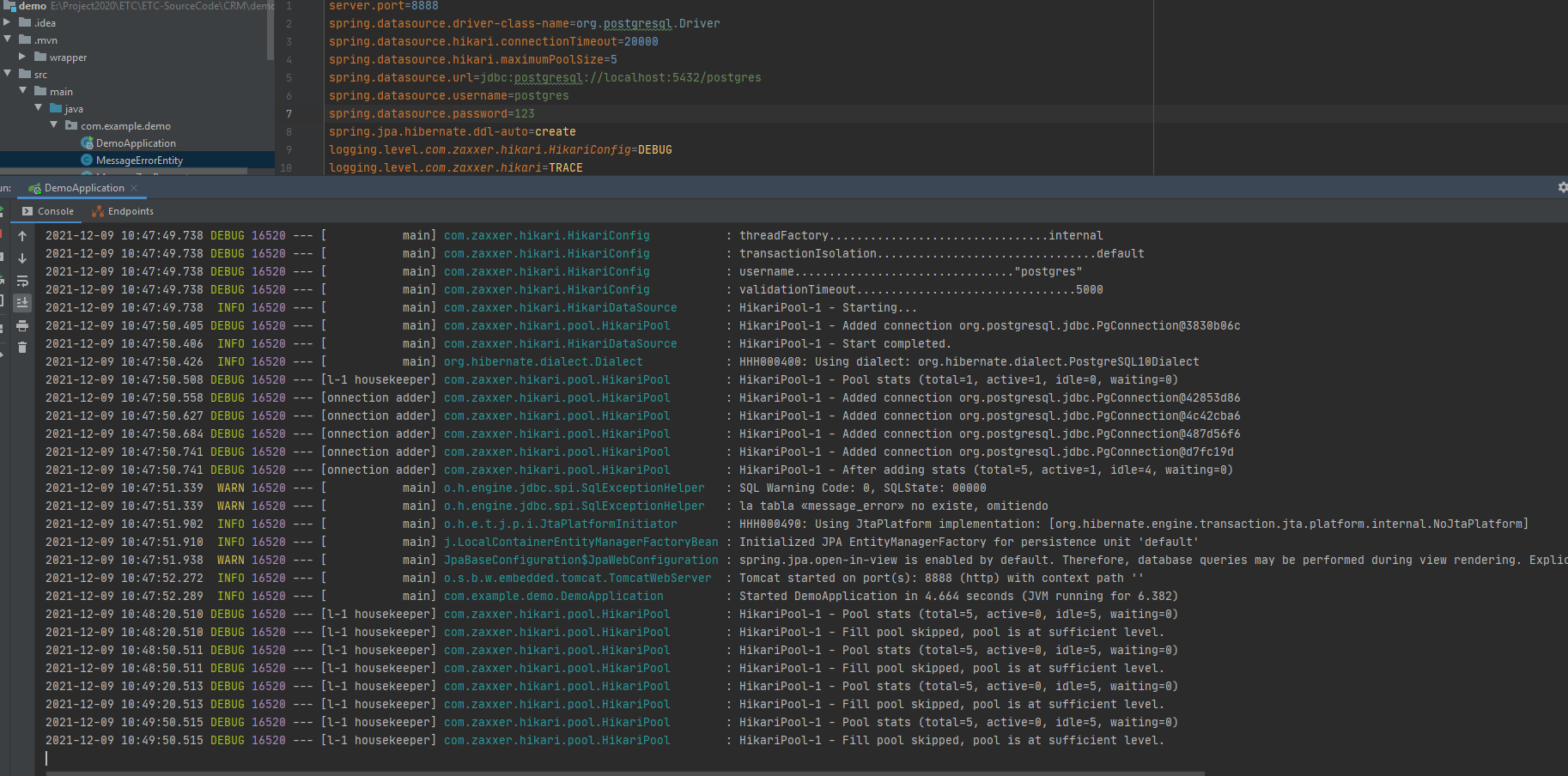Click the spring.datasource.url line
Screen dimensions: 1568x776
(x=544, y=78)
